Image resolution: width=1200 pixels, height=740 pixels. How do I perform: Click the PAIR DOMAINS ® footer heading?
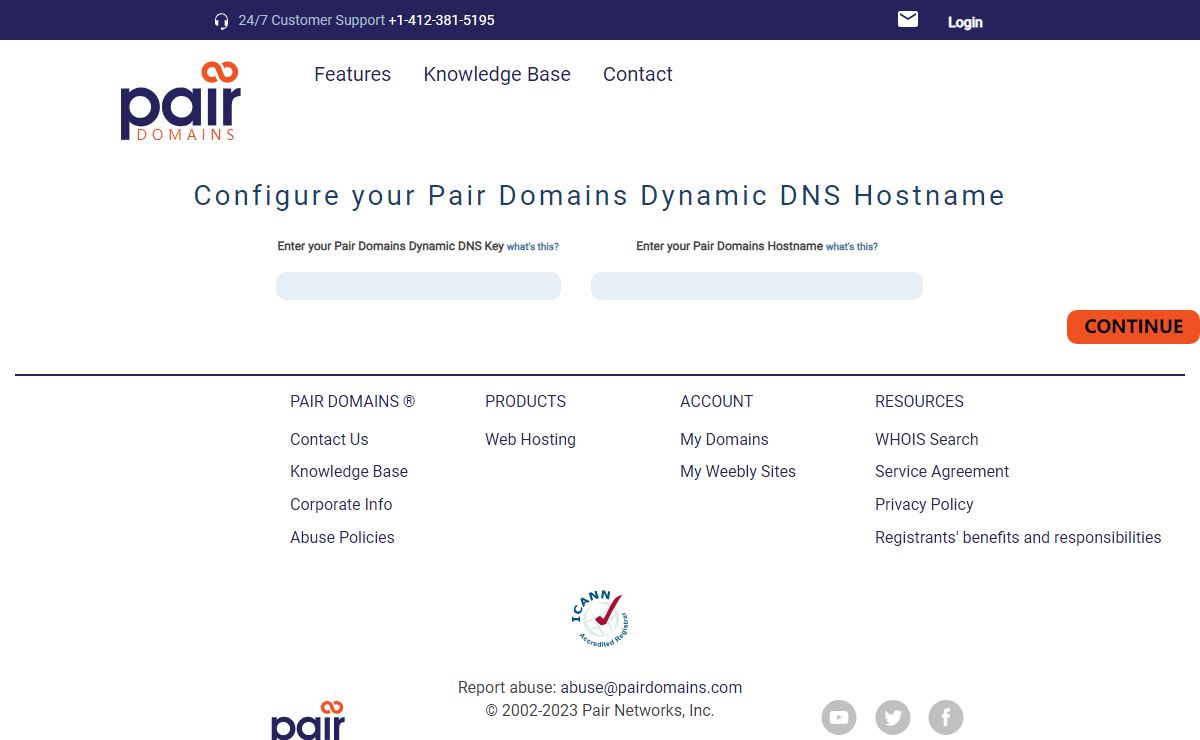tap(352, 401)
